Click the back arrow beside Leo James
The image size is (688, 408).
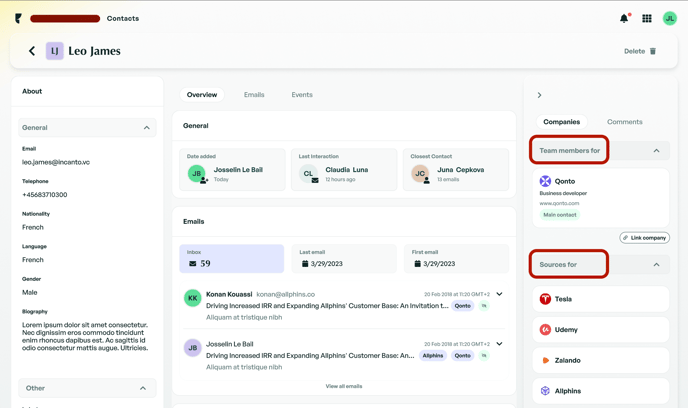(32, 51)
